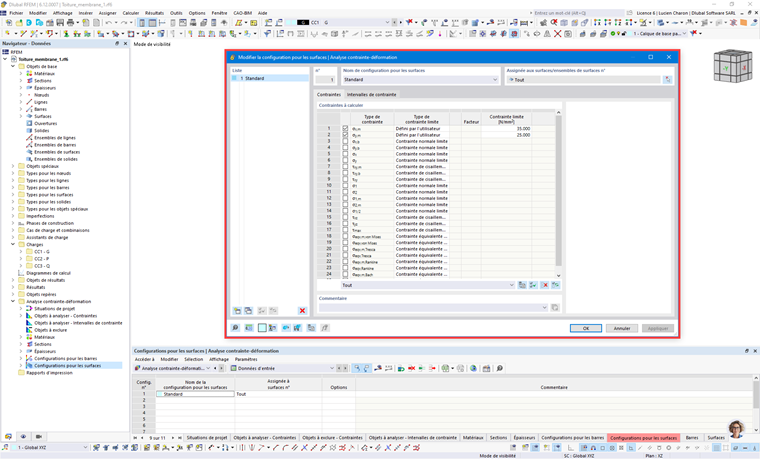Viewport: 760px width, 459px height.
Task: Click the Annuler button
Action: coord(622,328)
